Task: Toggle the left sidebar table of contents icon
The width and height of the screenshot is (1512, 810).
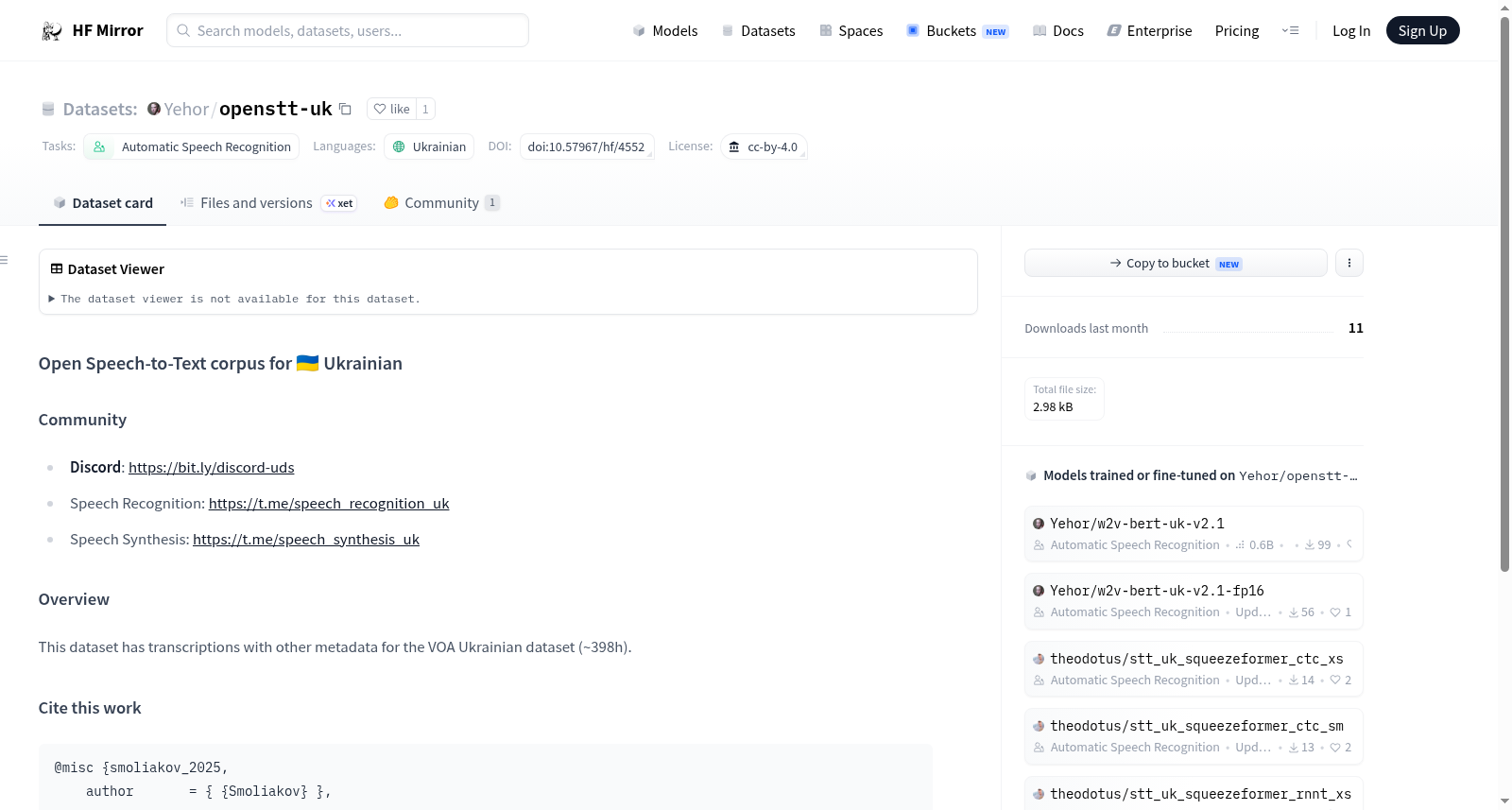Action: click(x=5, y=260)
